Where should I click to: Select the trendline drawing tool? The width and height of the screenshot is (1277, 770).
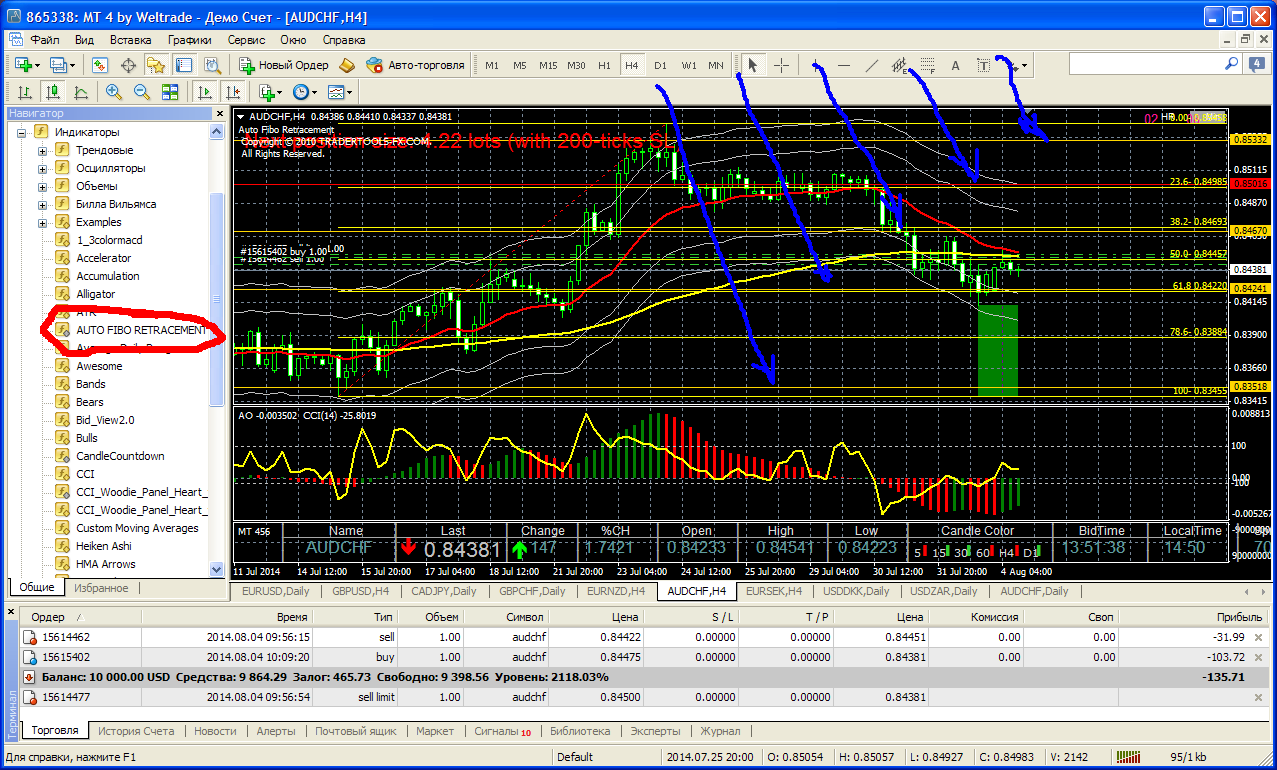[x=871, y=65]
